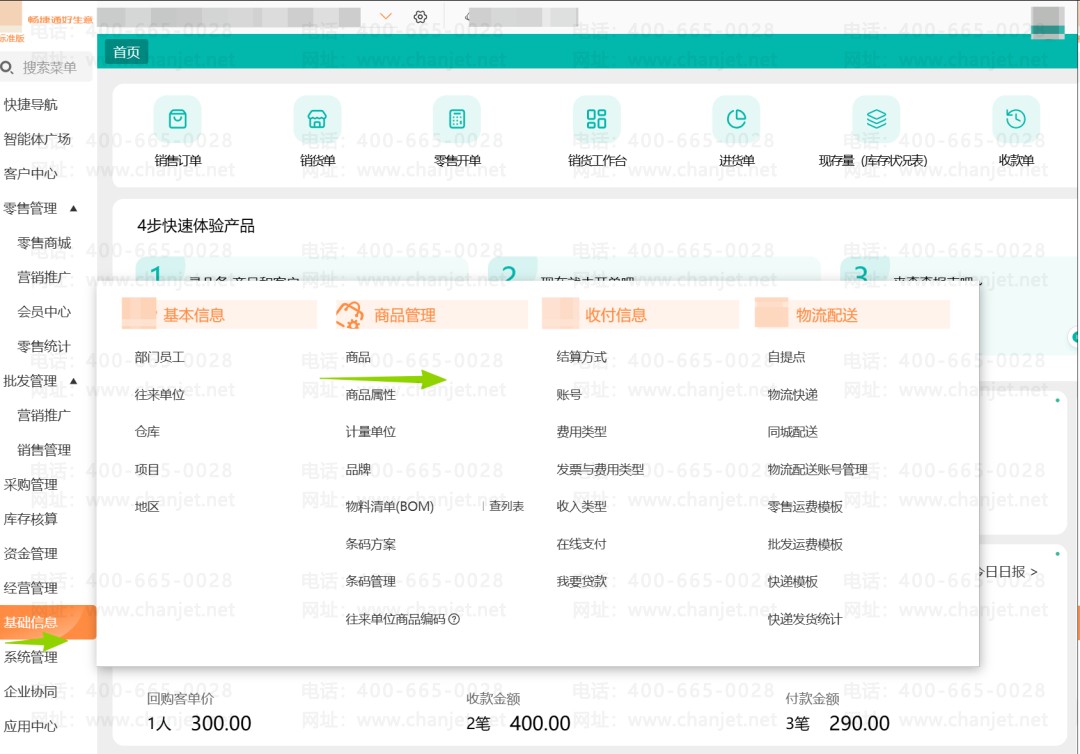
Task: Open 智能体广场 in the sidebar
Action: (37, 139)
